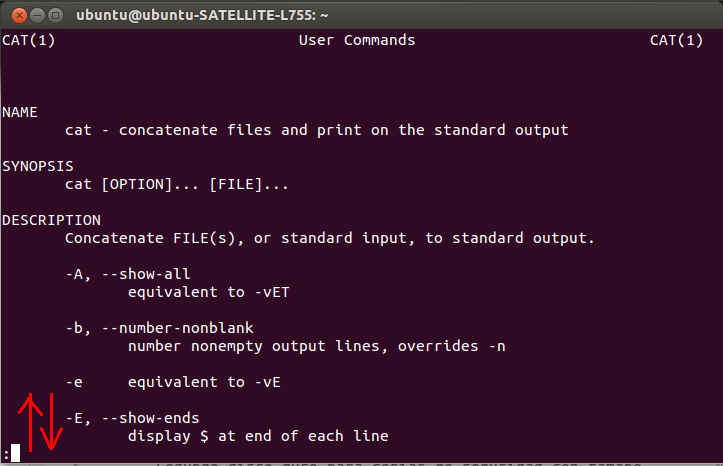The image size is (723, 466).
Task: Click the [FILE]... text in synopsis
Action: (249, 184)
